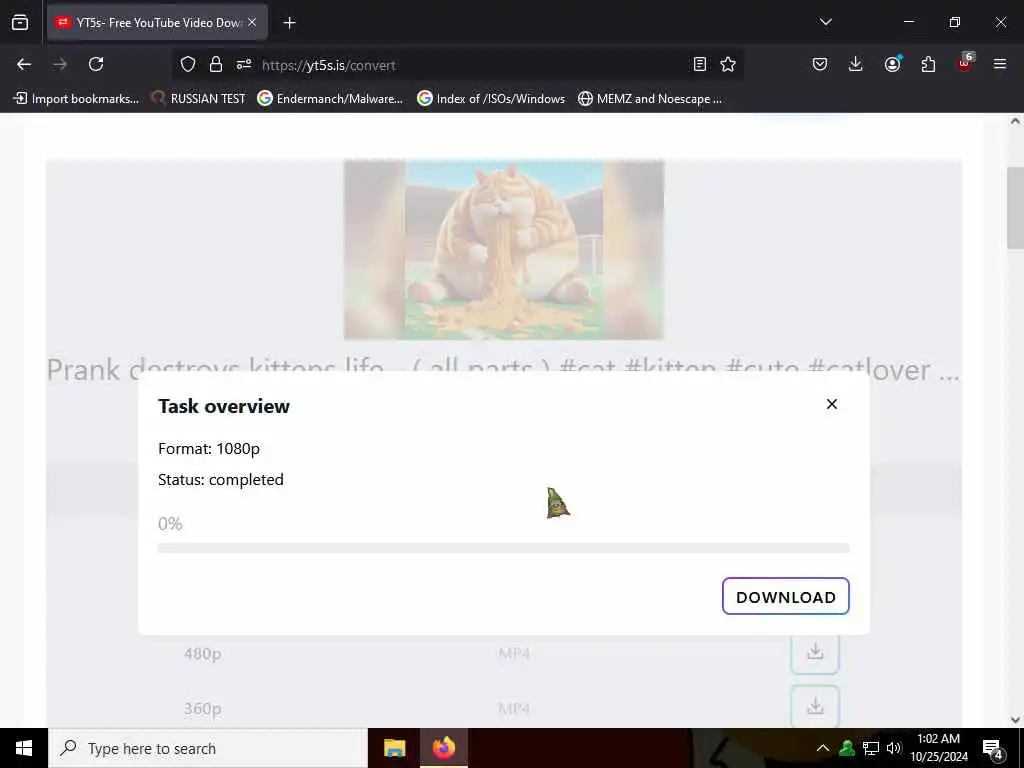The height and width of the screenshot is (768, 1024).
Task: Click scrollbar down arrow
Action: [x=1015, y=720]
